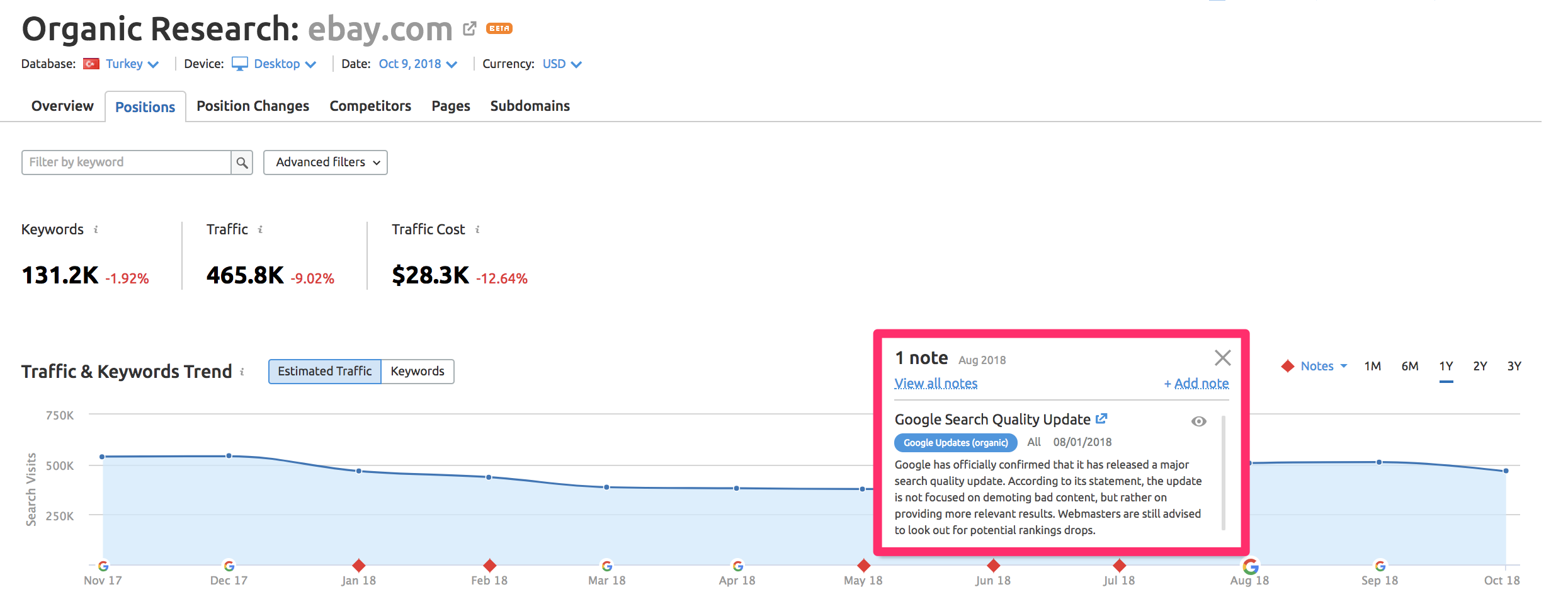Open the USD currency dropdown

(562, 64)
